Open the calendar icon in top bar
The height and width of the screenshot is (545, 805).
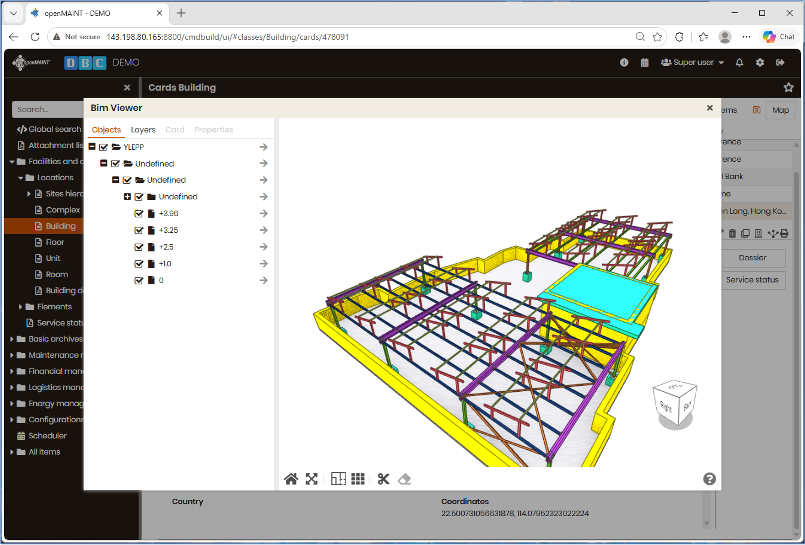click(645, 63)
